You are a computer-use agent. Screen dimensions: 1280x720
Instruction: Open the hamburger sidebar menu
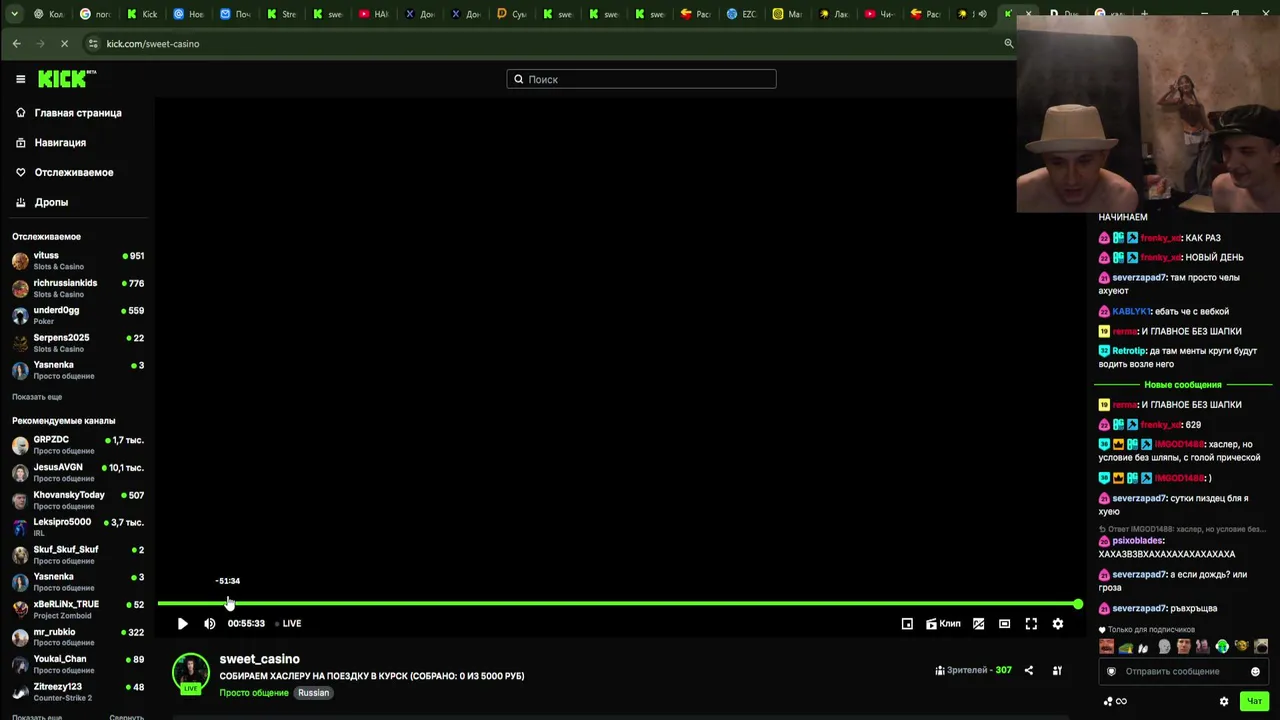[20, 79]
